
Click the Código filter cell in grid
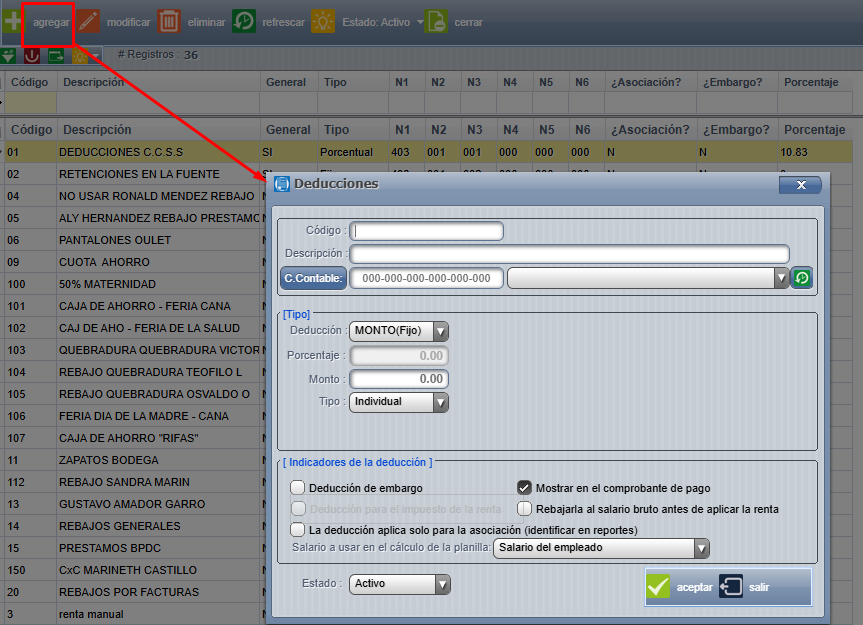click(31, 102)
